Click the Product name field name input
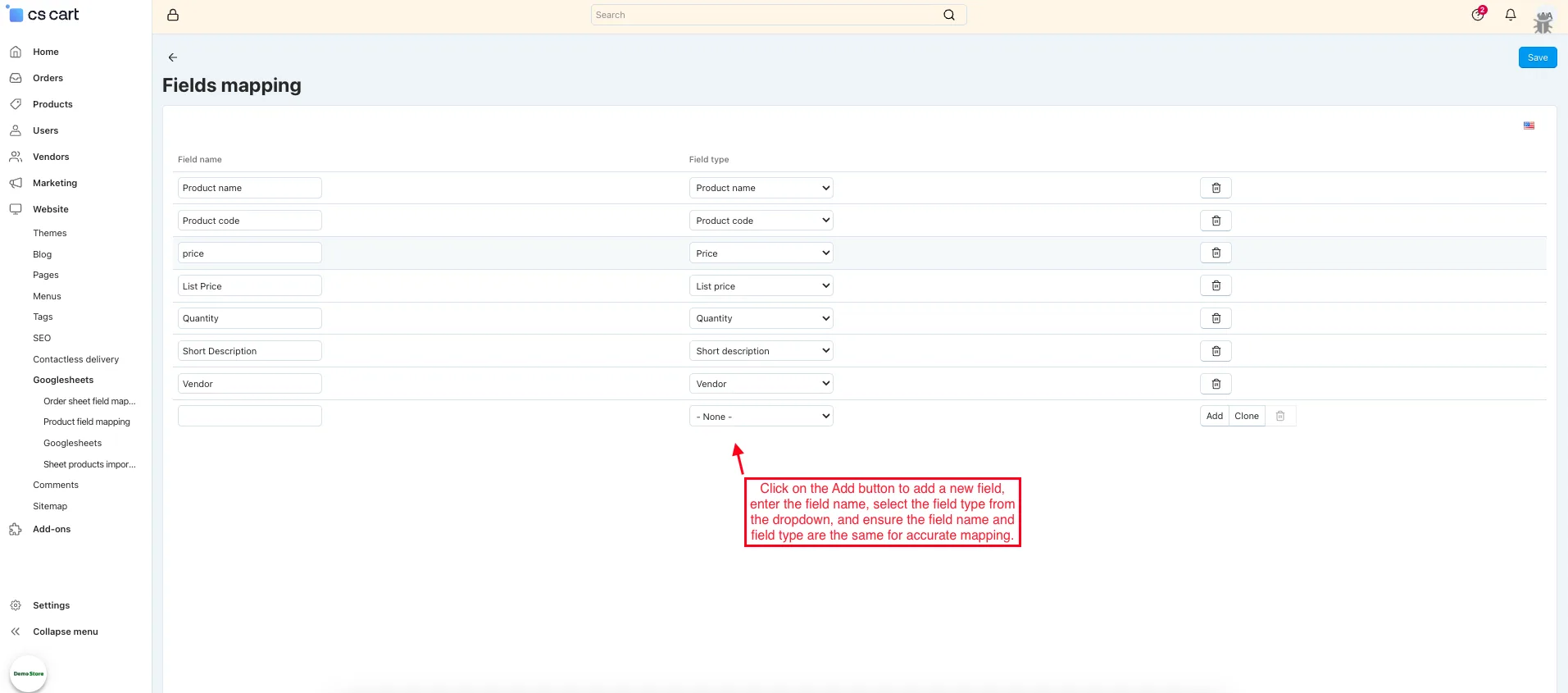 [x=250, y=188]
